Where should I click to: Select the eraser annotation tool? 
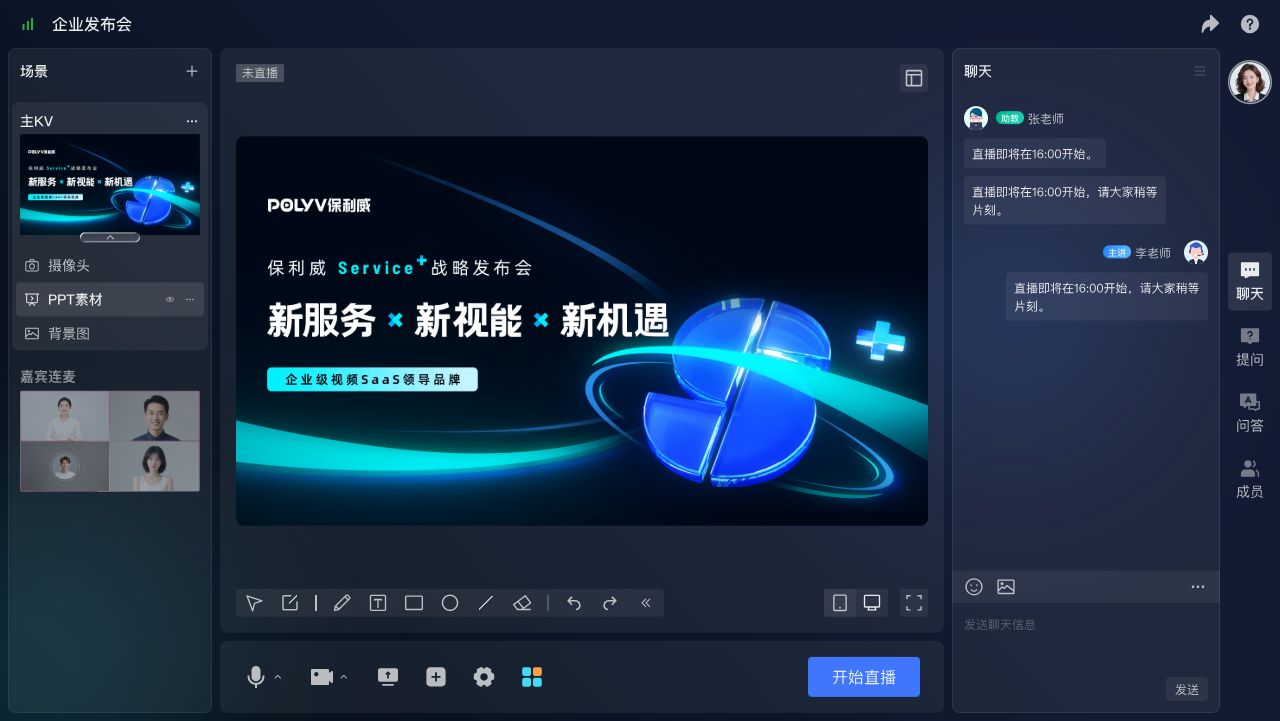(522, 603)
